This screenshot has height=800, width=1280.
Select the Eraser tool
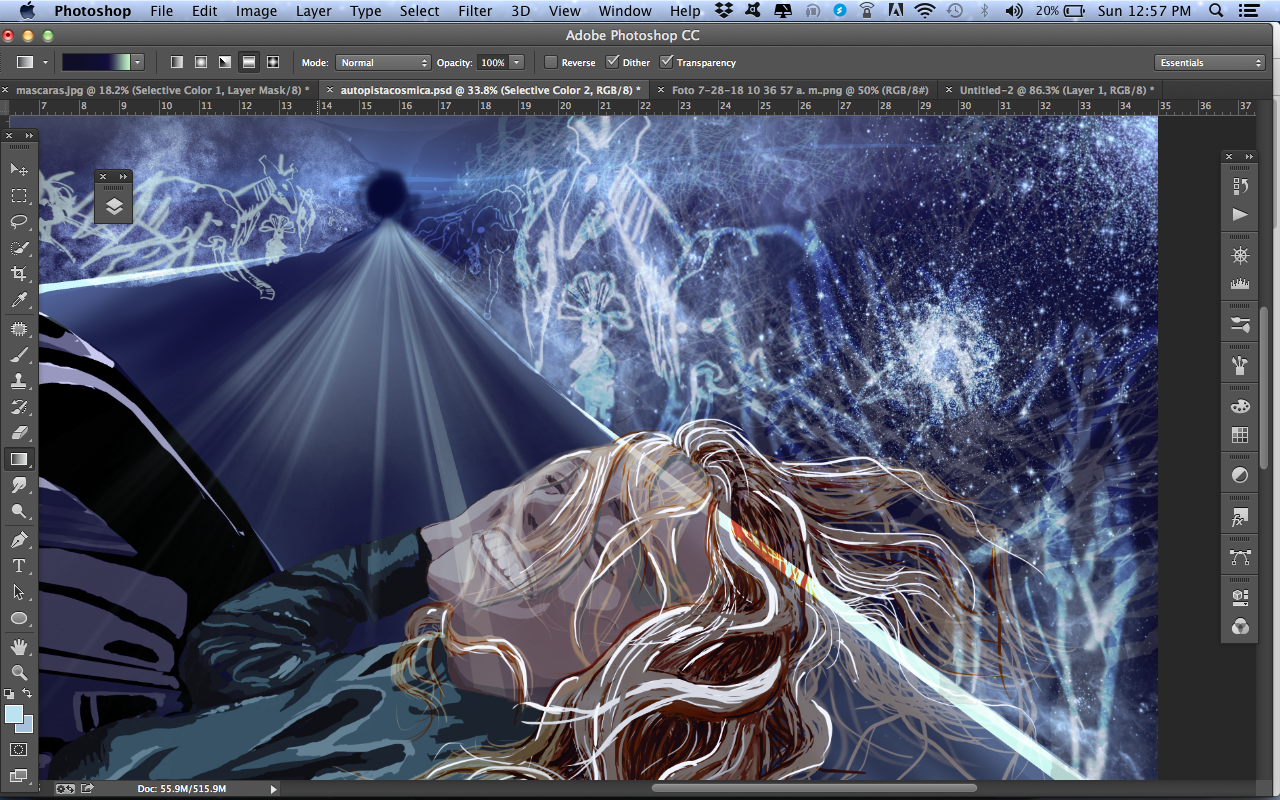19,433
